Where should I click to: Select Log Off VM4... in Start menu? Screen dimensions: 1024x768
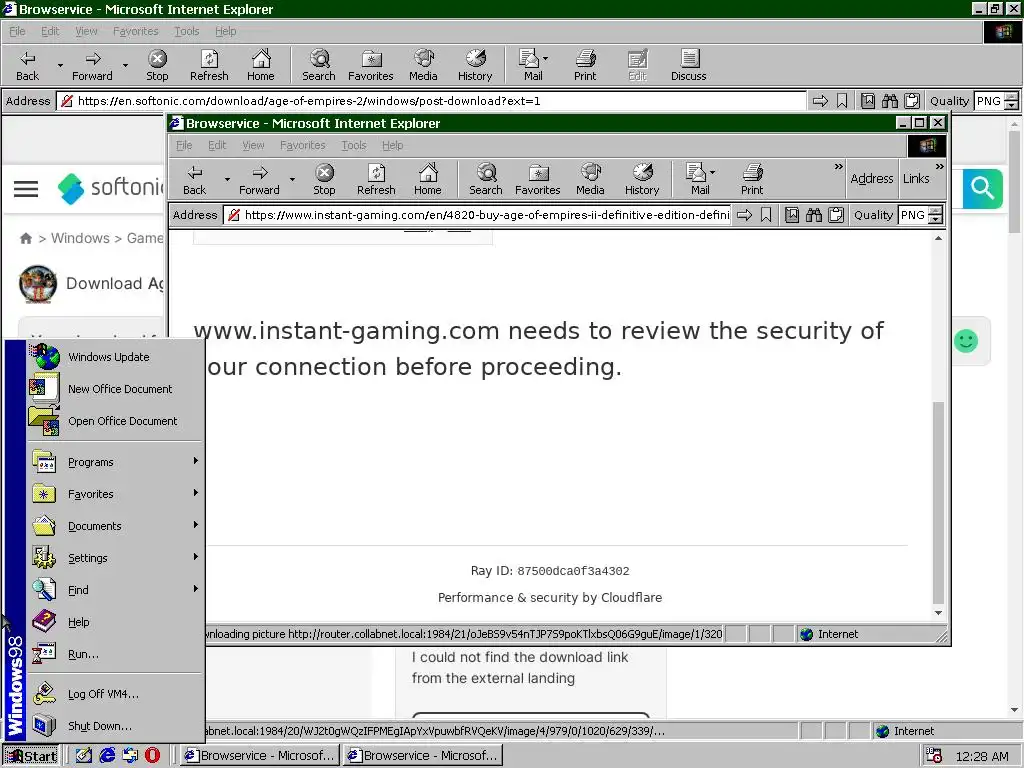[115, 694]
